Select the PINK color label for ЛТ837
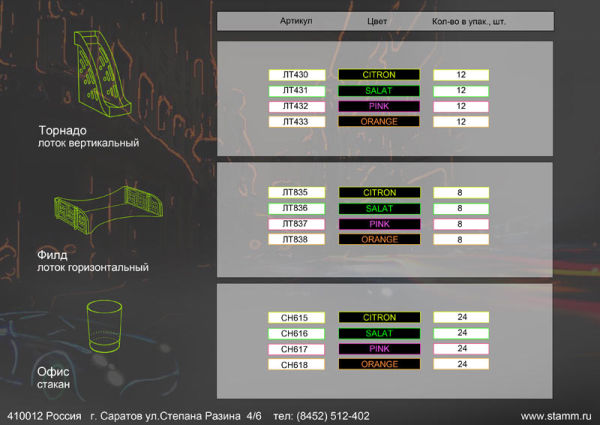This screenshot has height=425, width=600. point(379,224)
